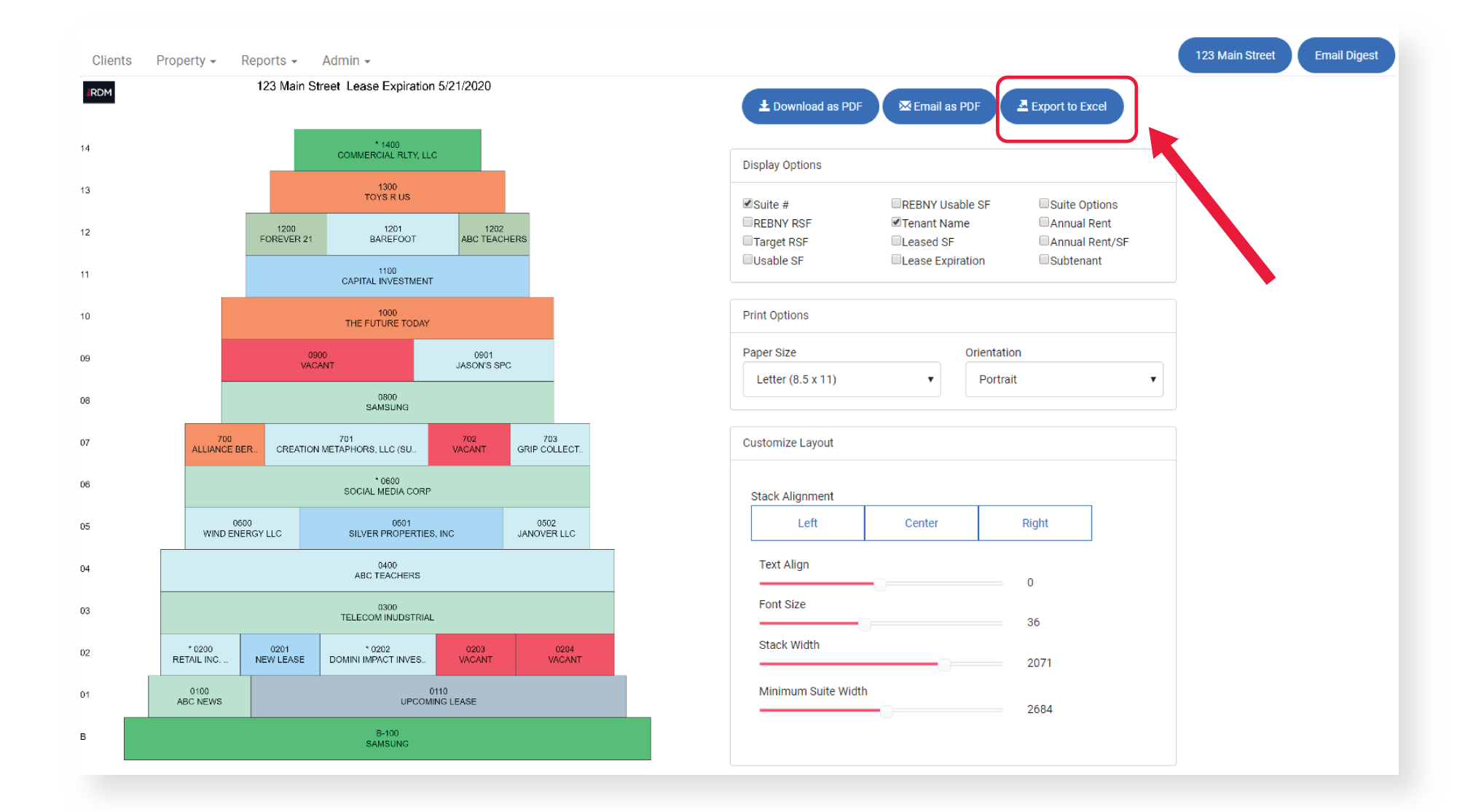This screenshot has height=812, width=1457.
Task: Select basement suite B-100 Samsung block
Action: click(388, 738)
